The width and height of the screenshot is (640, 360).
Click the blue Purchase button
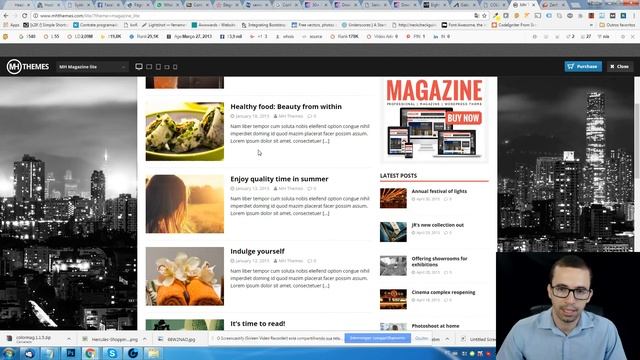click(583, 66)
